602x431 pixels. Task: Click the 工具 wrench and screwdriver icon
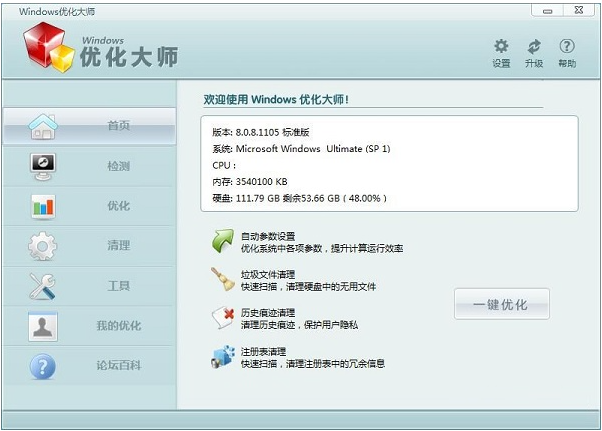43,286
